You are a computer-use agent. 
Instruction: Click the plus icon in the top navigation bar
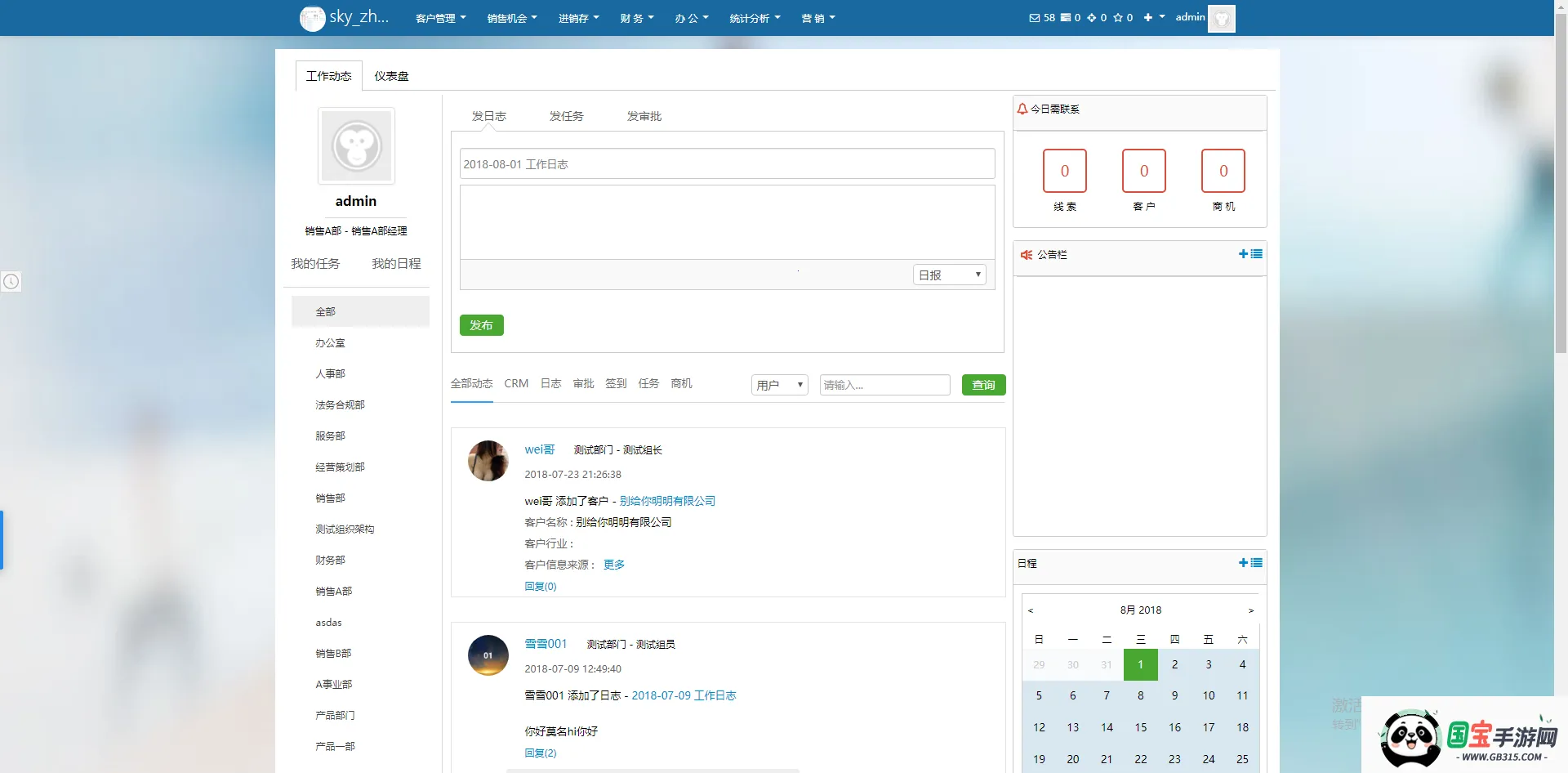point(1148,17)
